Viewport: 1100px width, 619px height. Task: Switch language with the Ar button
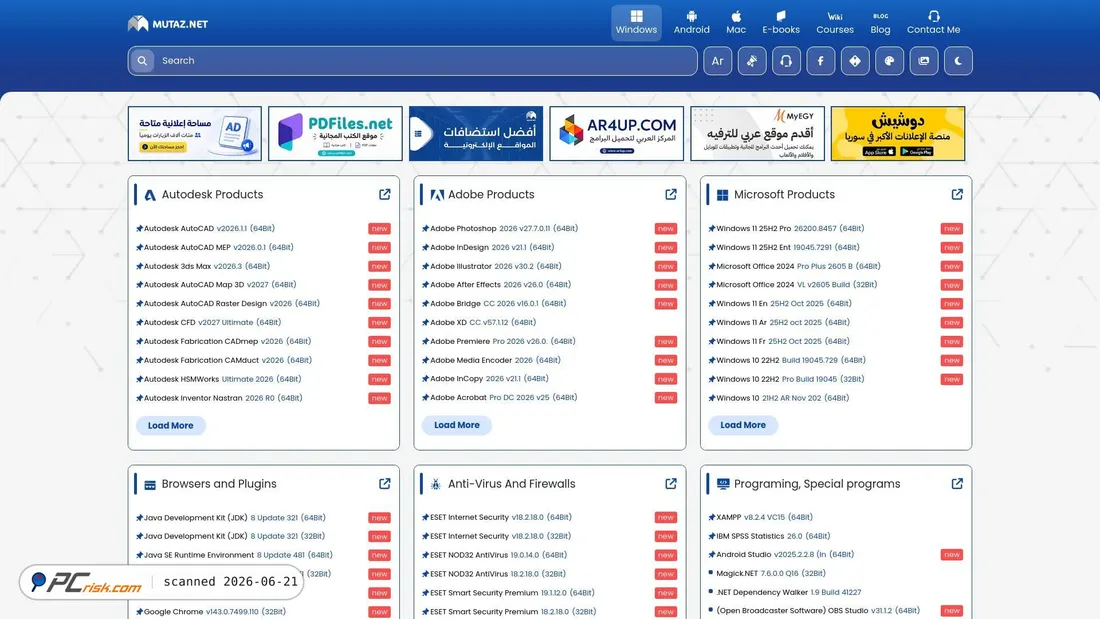pyautogui.click(x=717, y=61)
